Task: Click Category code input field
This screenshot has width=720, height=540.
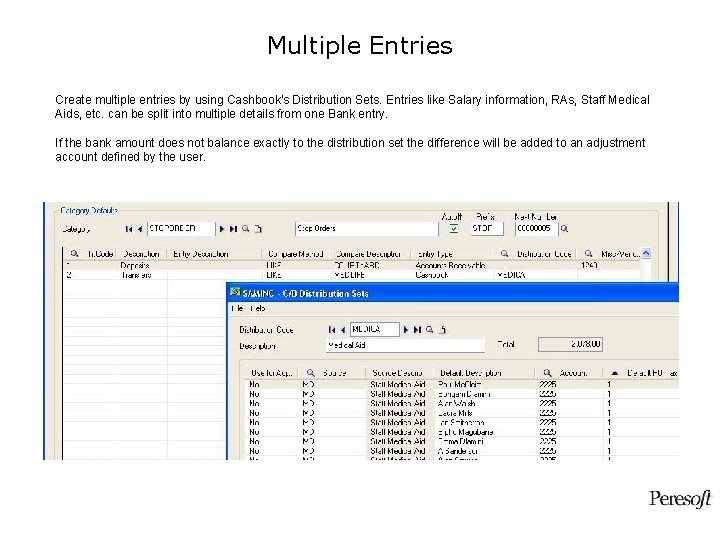Action: tap(181, 229)
